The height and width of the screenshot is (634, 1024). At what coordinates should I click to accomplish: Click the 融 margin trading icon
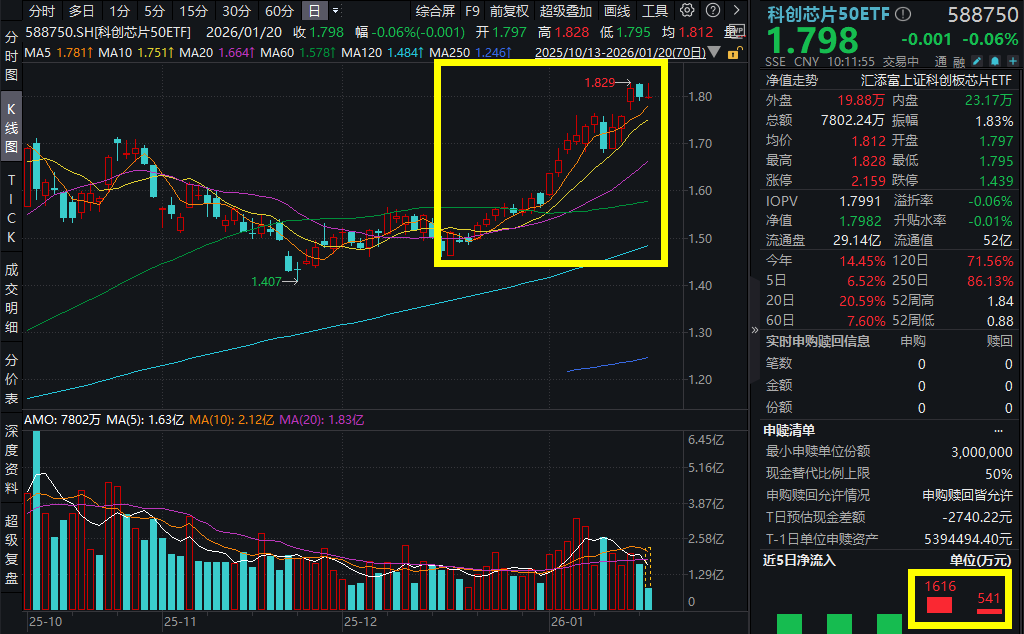coord(960,62)
